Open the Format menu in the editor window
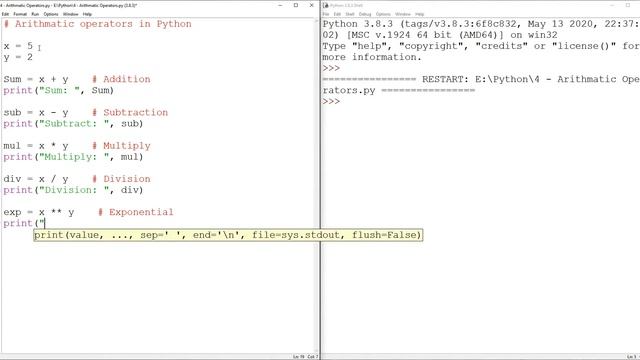Viewport: 640px width, 360px height. point(20,14)
